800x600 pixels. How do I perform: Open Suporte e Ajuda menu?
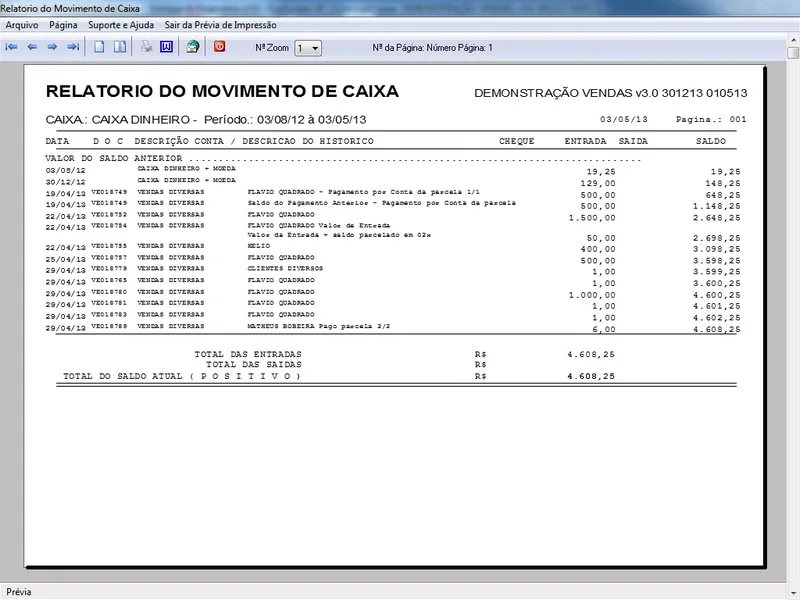(x=121, y=25)
